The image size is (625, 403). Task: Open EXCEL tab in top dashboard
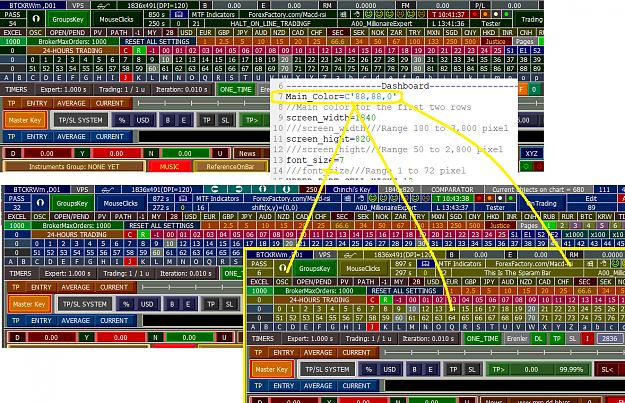pyautogui.click(x=13, y=32)
